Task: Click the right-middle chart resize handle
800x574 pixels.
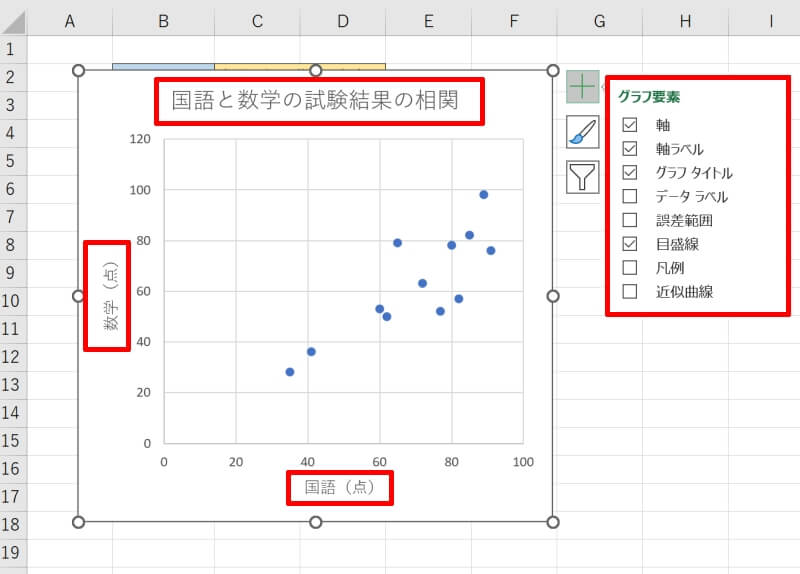Action: [553, 296]
